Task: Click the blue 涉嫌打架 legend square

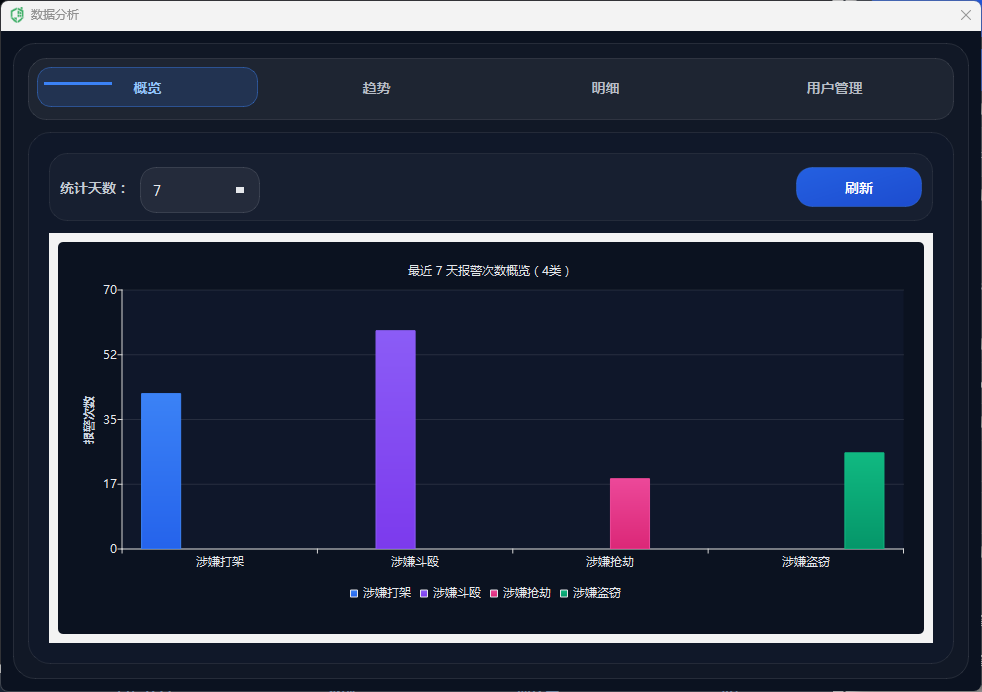Action: coord(354,593)
